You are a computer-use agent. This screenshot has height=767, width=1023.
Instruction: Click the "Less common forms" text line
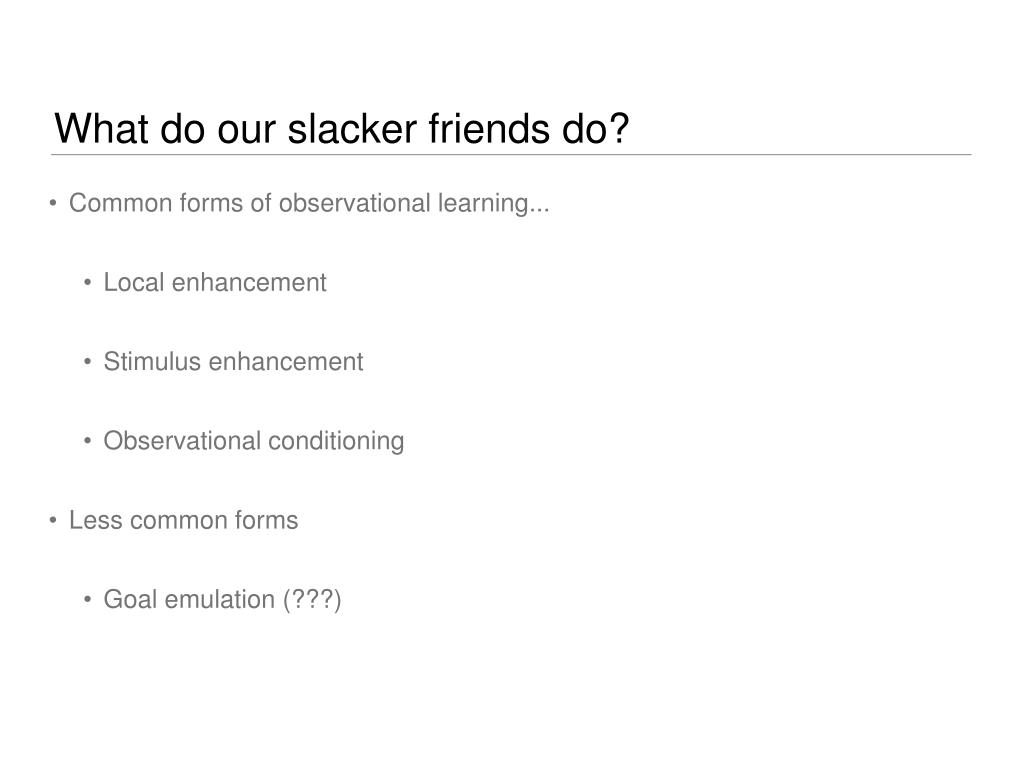pyautogui.click(x=183, y=520)
